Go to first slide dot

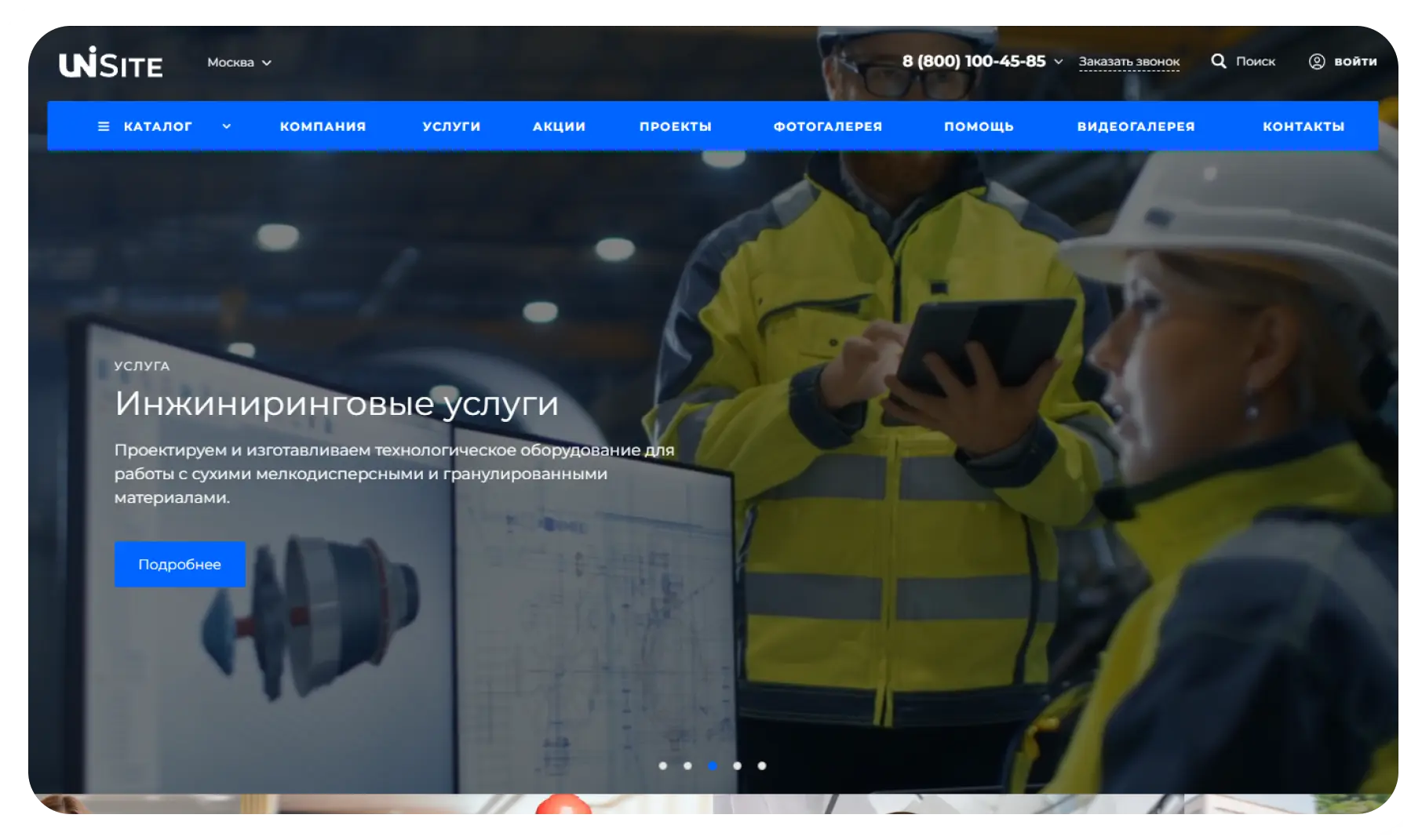tap(663, 765)
